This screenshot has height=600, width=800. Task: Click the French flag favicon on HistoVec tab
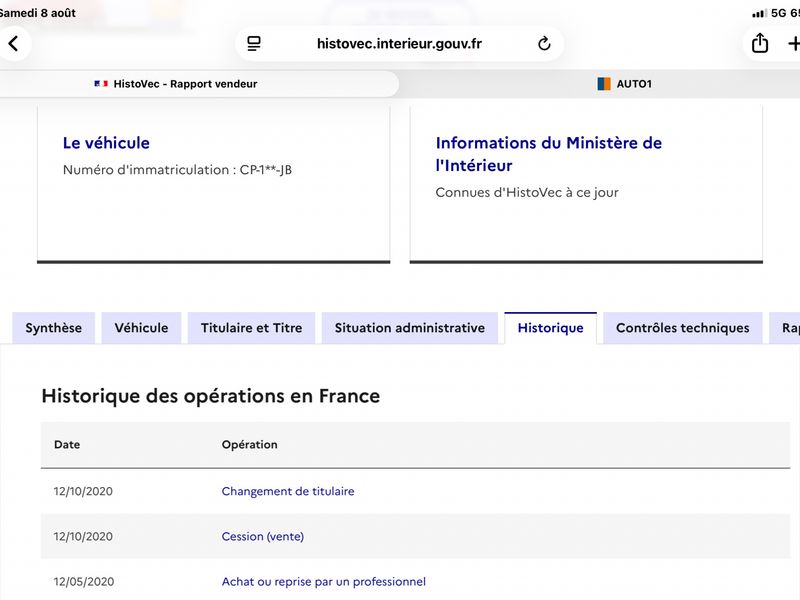[101, 84]
